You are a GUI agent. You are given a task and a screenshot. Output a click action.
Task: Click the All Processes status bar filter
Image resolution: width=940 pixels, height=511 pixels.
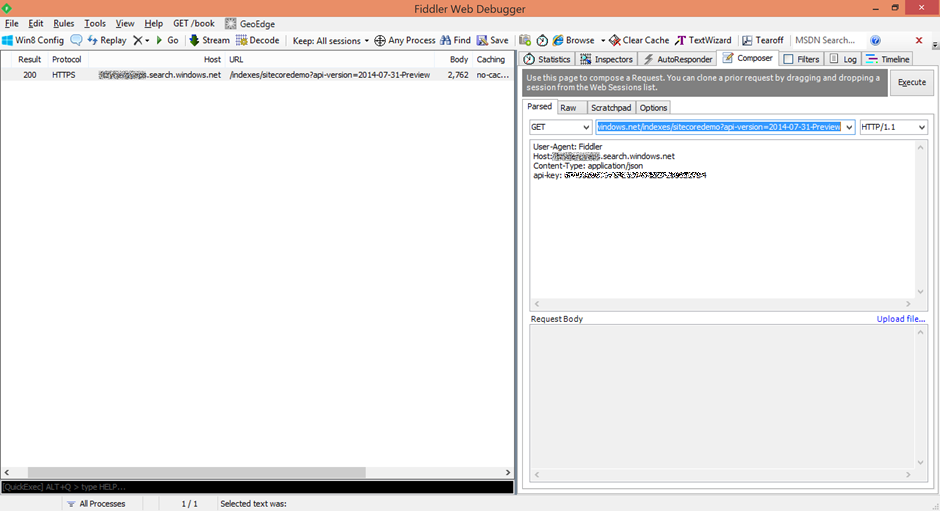click(97, 504)
